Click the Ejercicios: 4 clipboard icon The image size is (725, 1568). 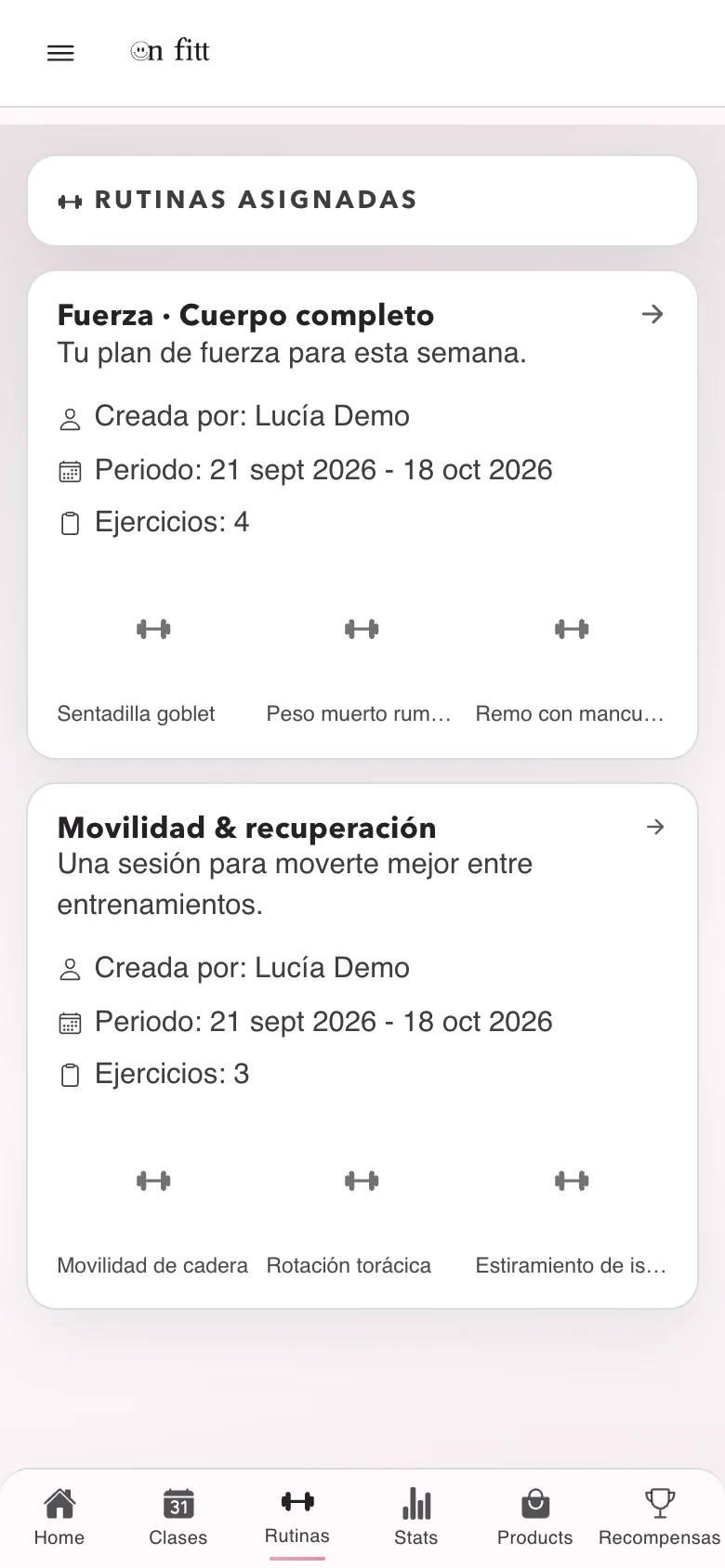tap(70, 524)
